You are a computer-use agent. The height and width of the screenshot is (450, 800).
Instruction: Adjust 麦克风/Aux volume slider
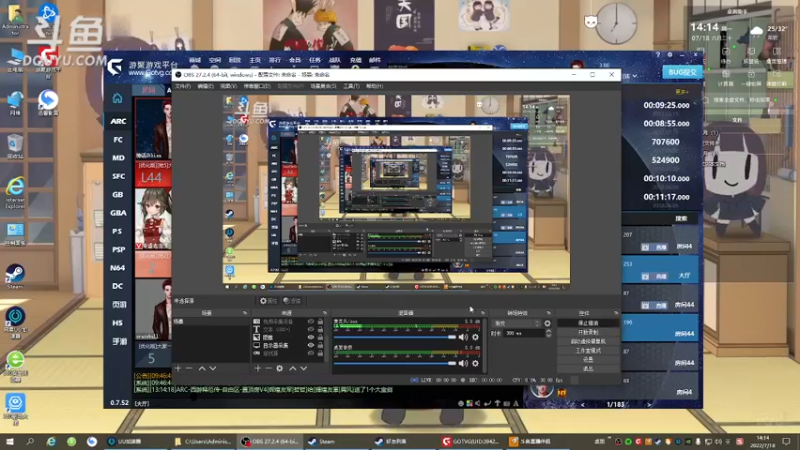(394, 337)
